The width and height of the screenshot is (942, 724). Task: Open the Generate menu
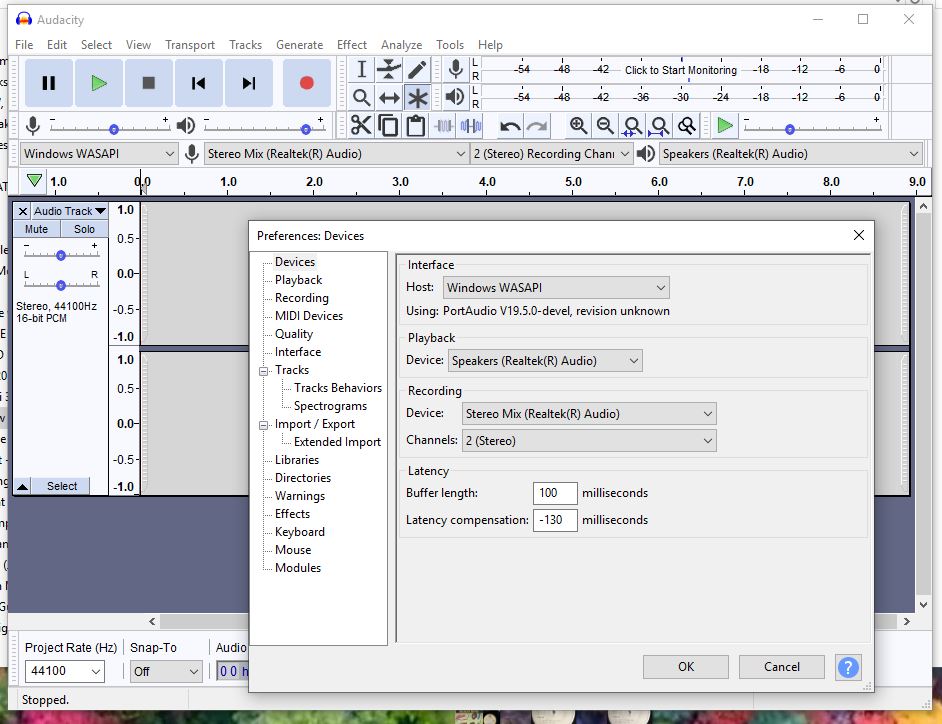click(x=299, y=44)
